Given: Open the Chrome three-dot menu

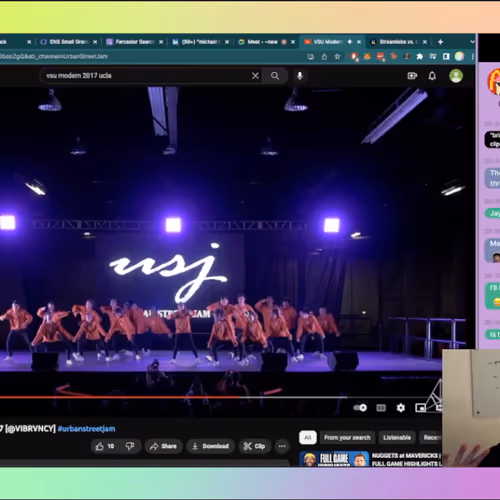Looking at the screenshot, I should pyautogui.click(x=473, y=57).
